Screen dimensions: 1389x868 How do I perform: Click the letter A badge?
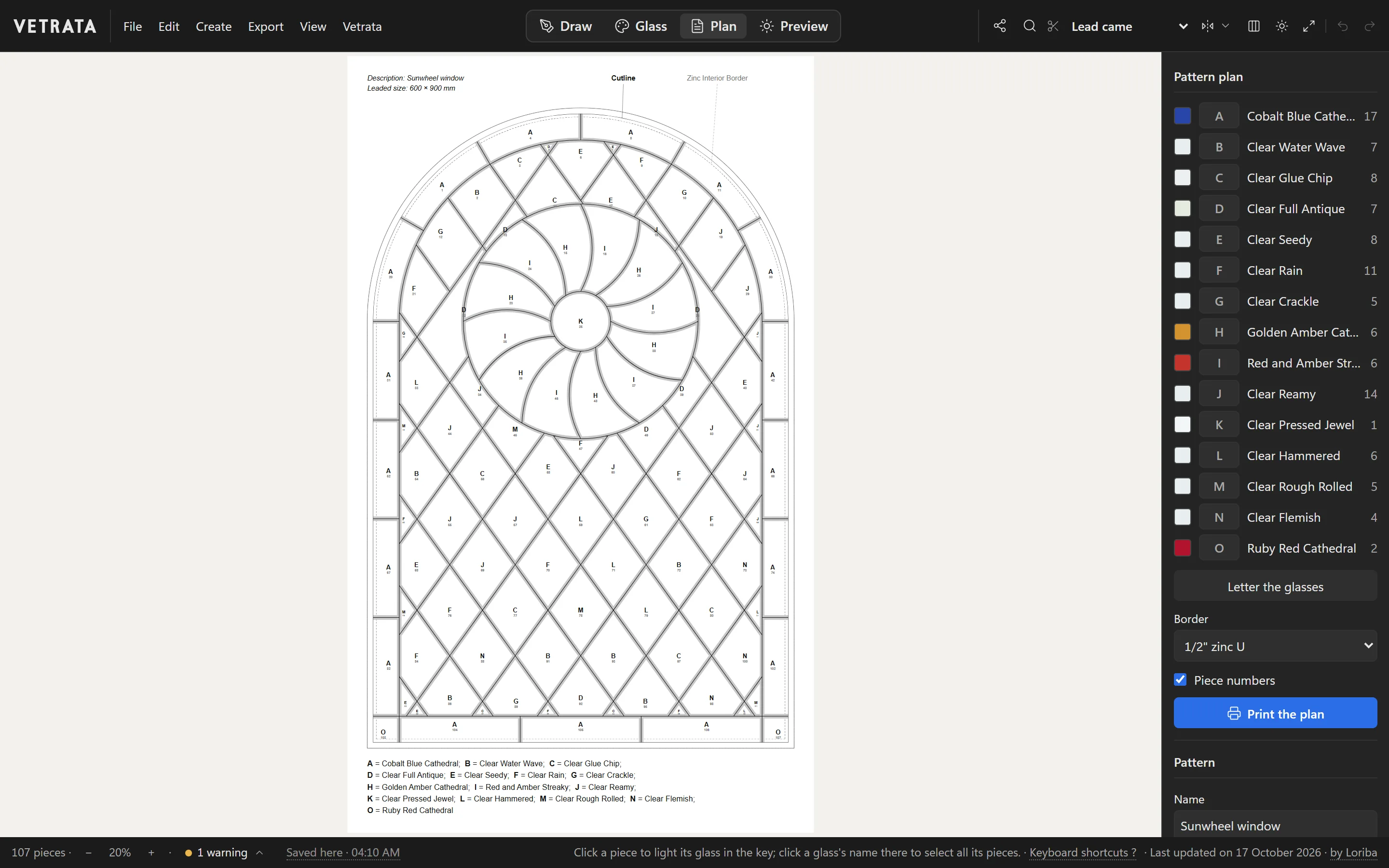coord(1219,116)
